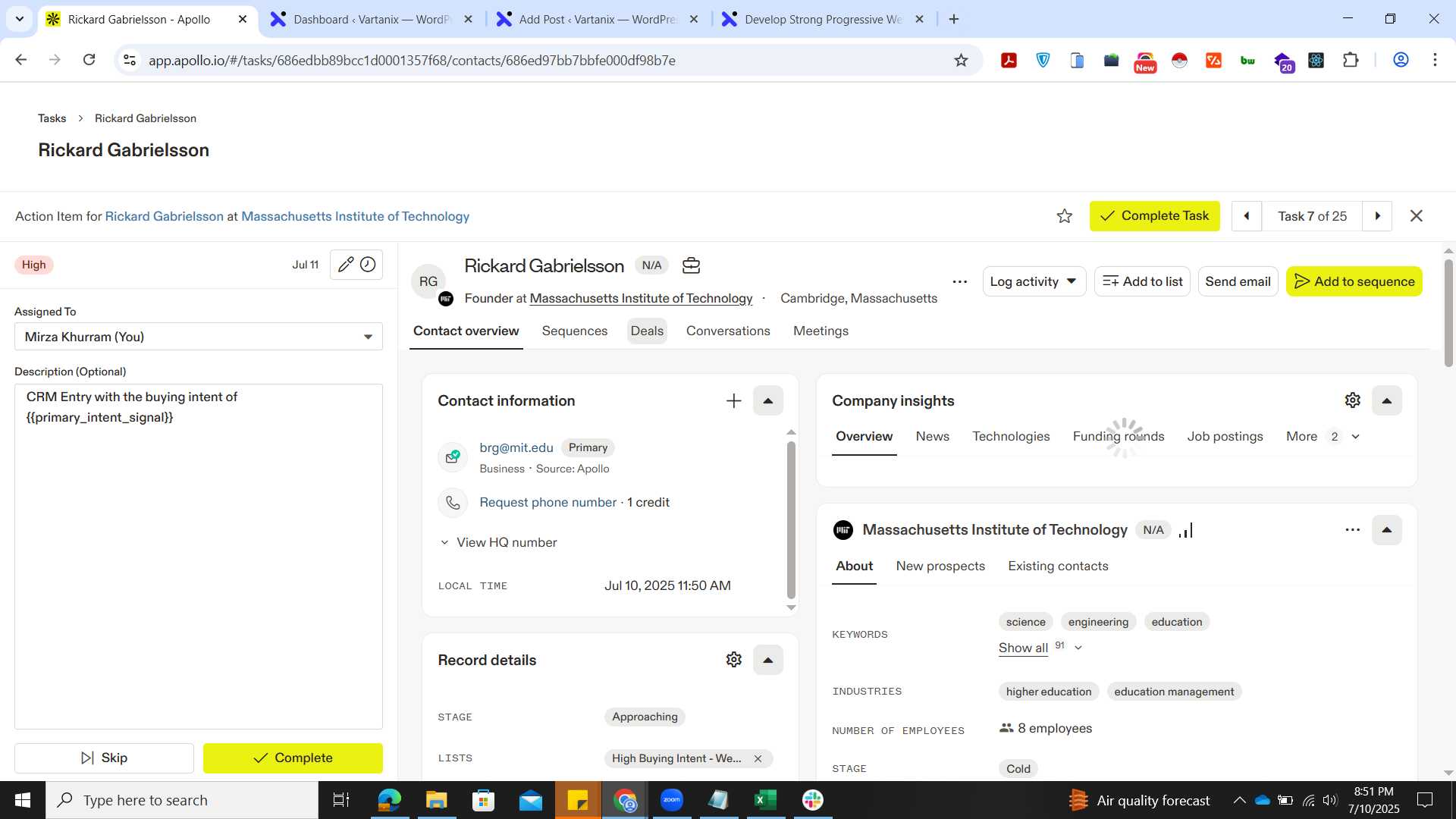1456x819 pixels.
Task: Go to next task arrow
Action: tap(1377, 216)
